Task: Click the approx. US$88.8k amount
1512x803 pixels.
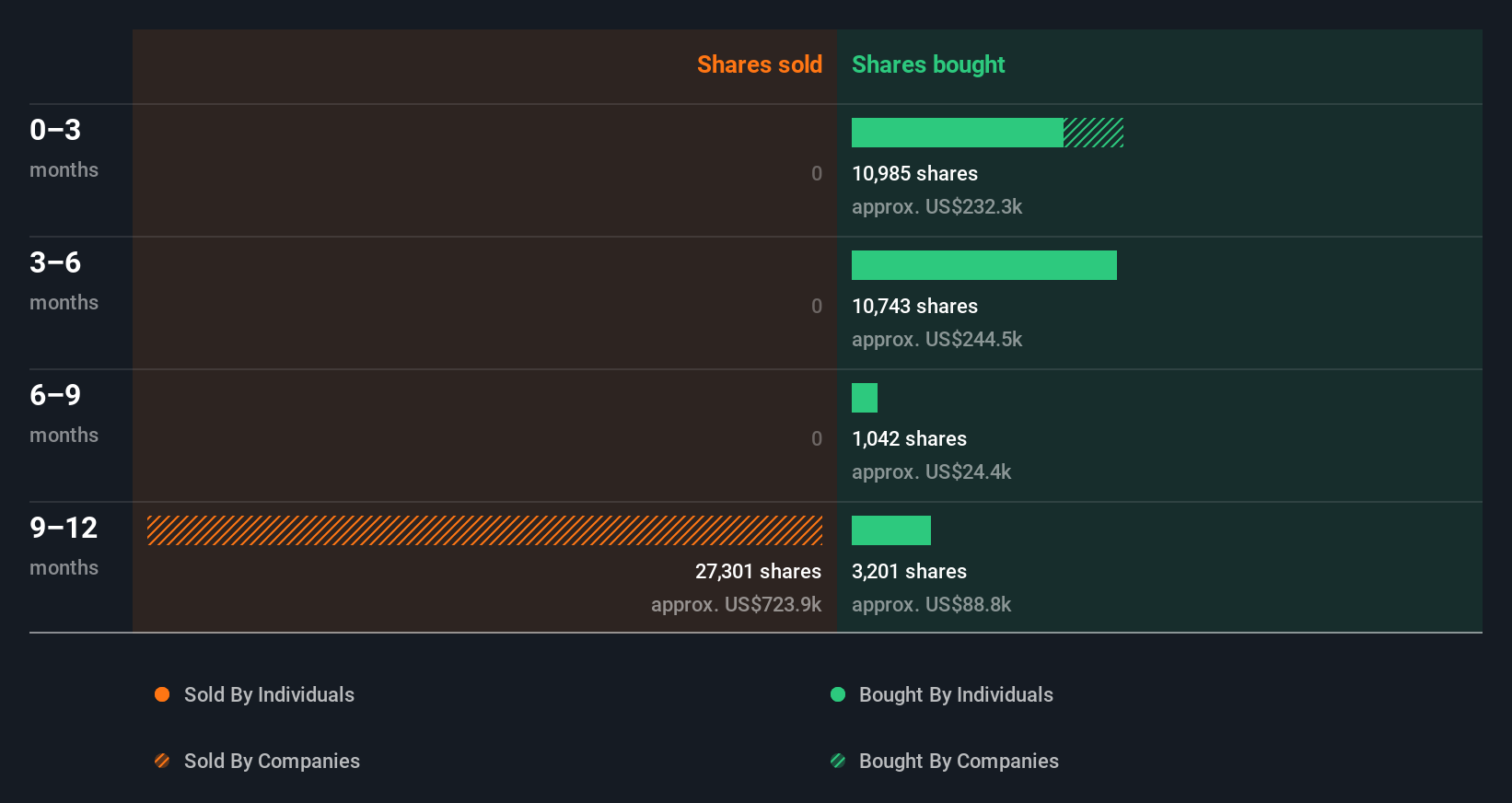Action: pos(931,604)
